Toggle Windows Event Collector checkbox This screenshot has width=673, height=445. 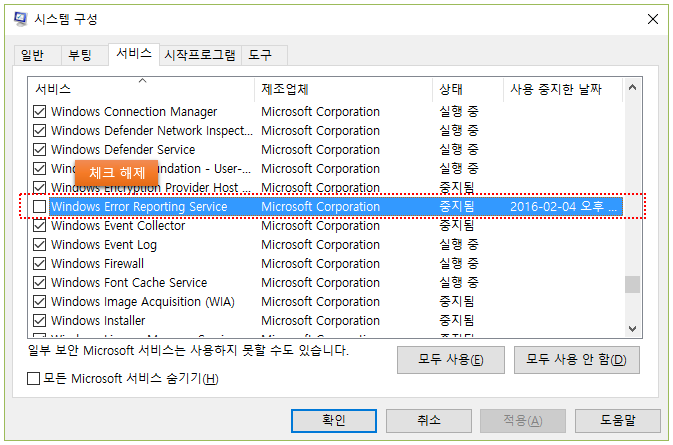39,225
